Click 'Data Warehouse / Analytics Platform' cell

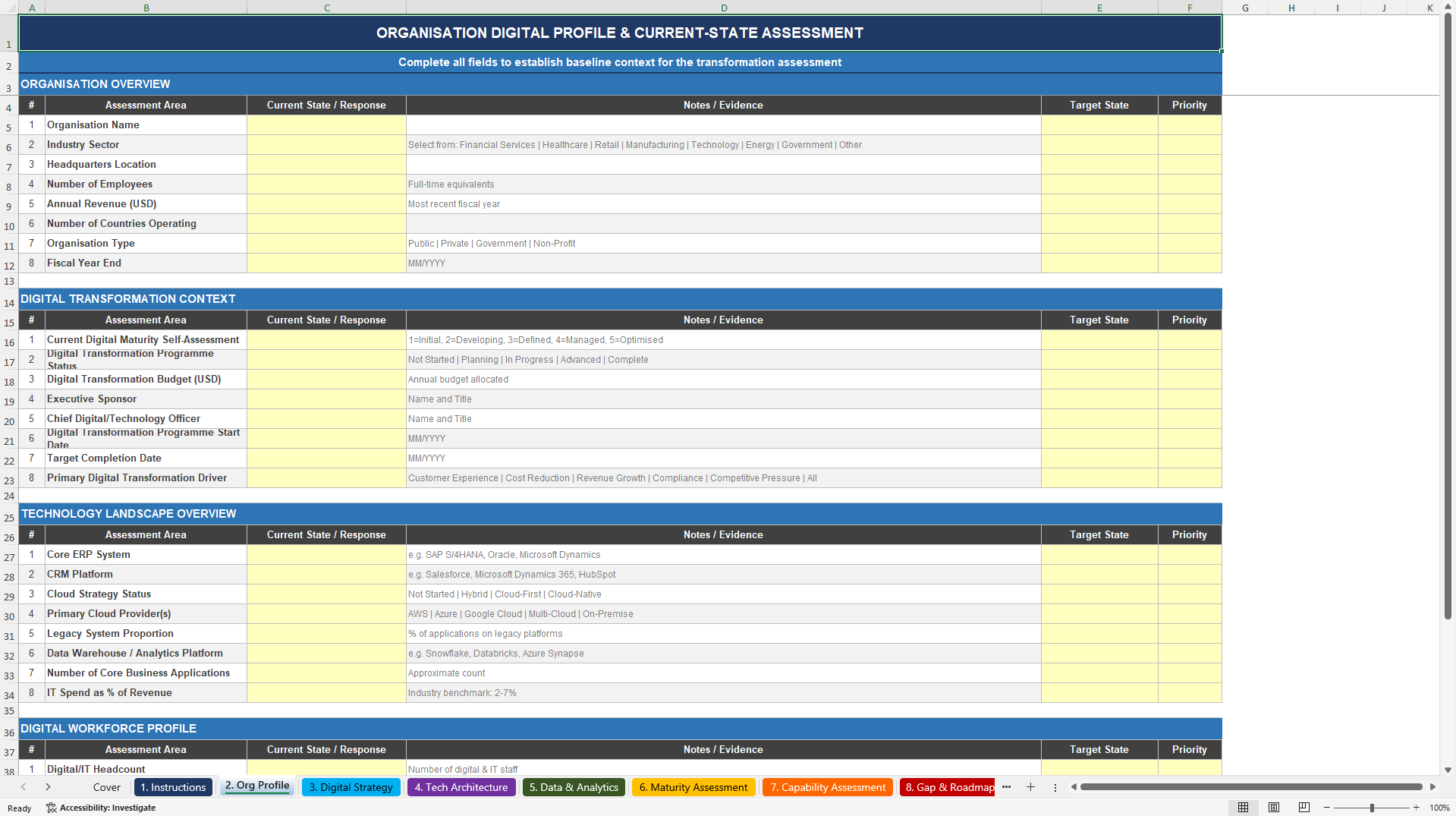click(x=146, y=654)
